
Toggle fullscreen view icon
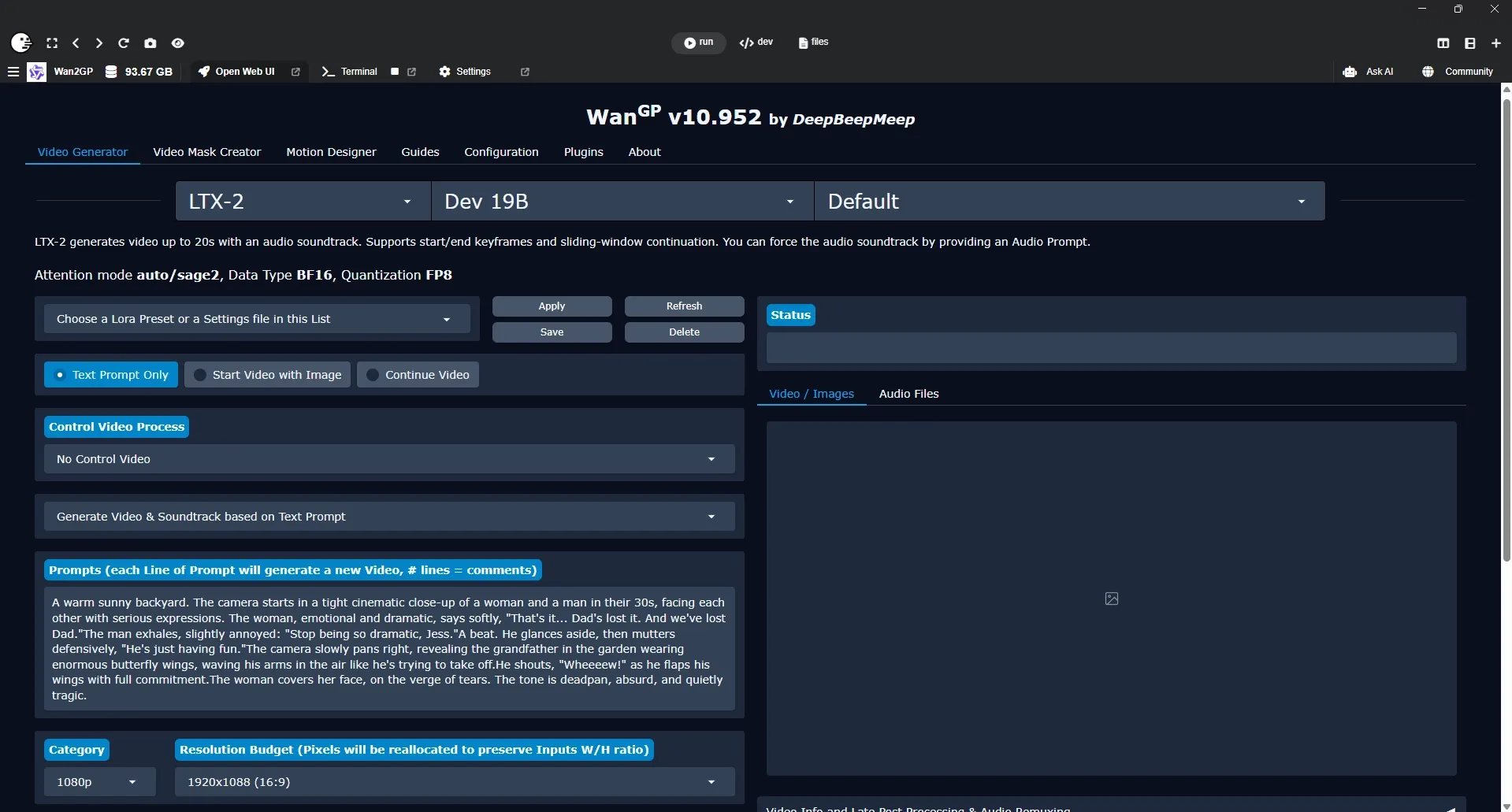coord(52,43)
